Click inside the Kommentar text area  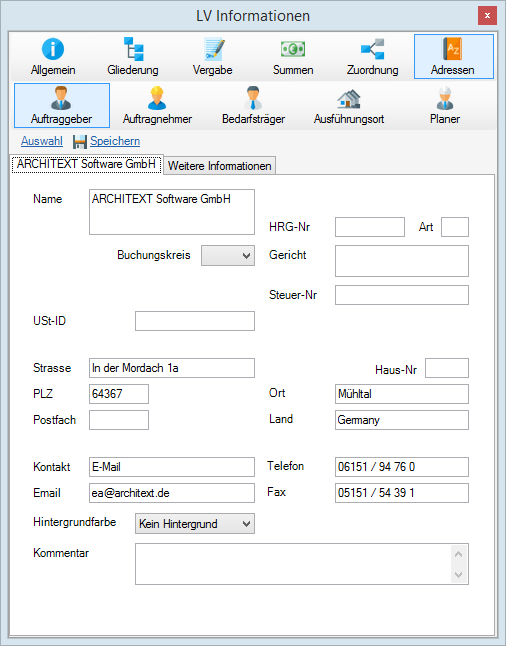293,564
